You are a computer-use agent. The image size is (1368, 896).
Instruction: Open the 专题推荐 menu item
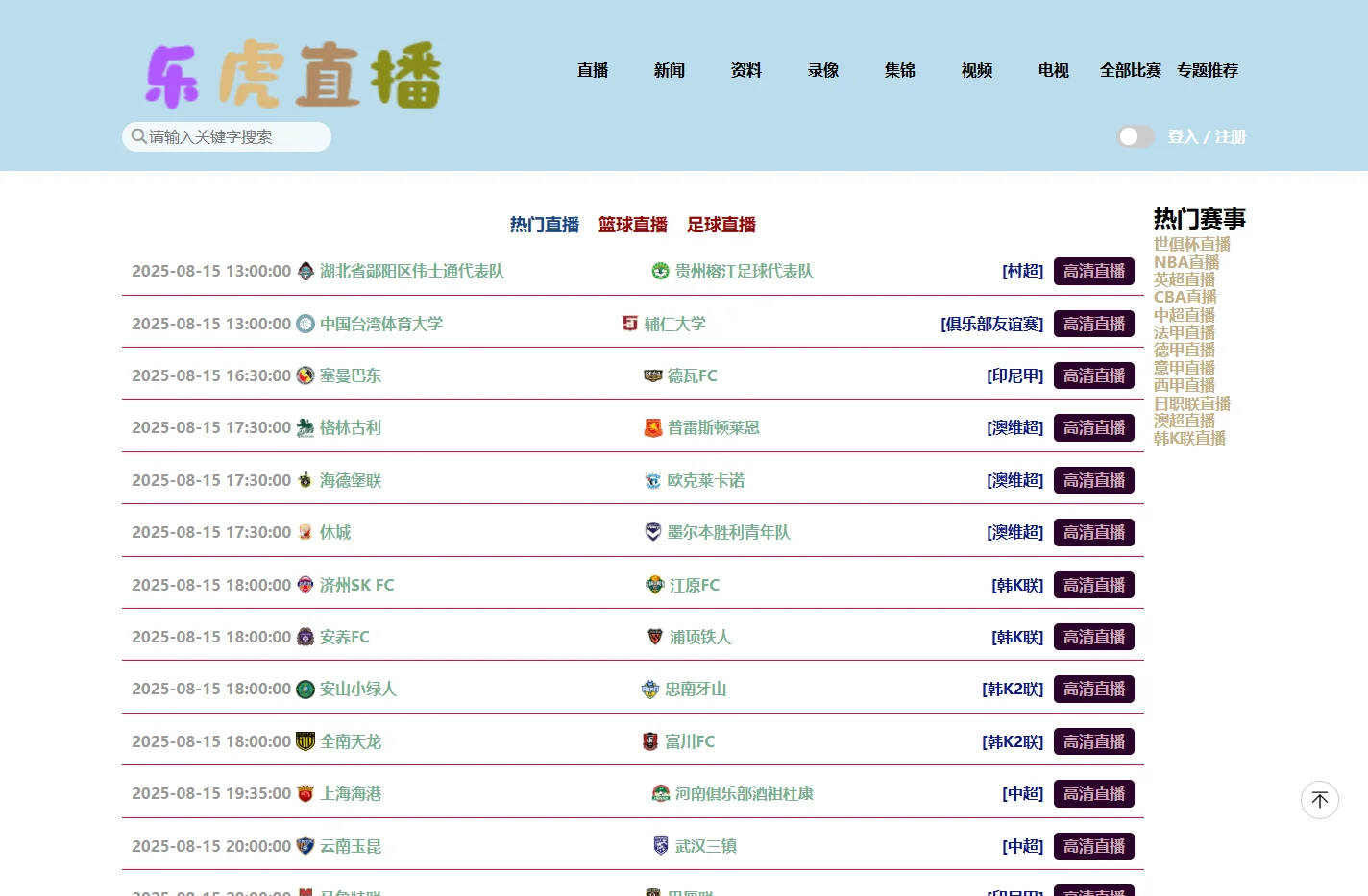(x=1208, y=70)
